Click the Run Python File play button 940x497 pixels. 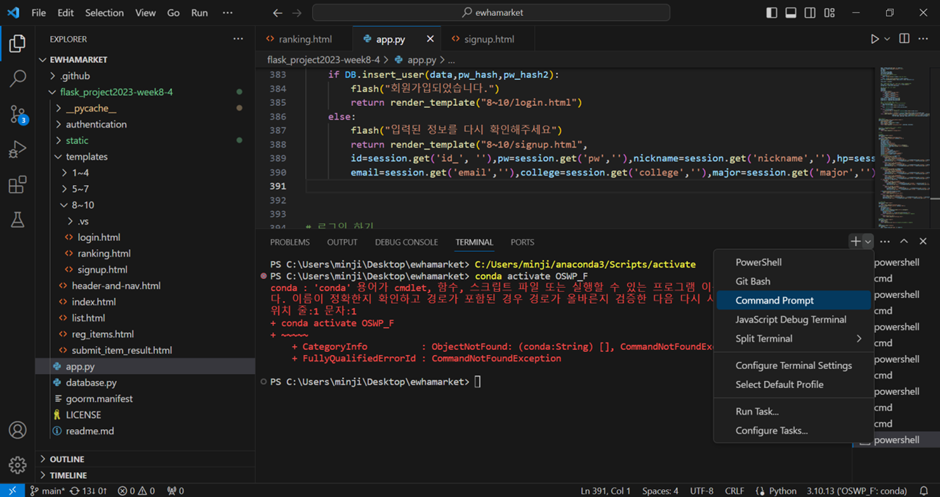[x=874, y=39]
